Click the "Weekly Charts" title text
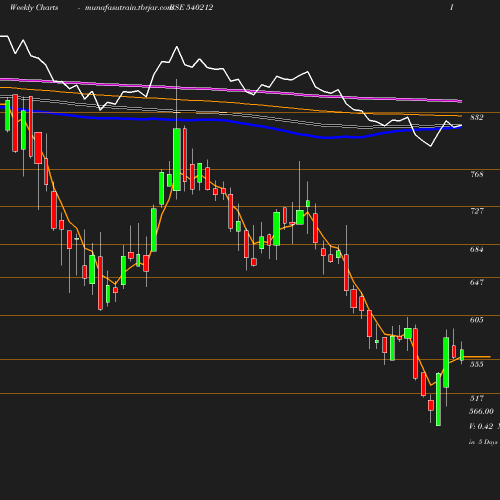The width and height of the screenshot is (500, 500). 34,7
